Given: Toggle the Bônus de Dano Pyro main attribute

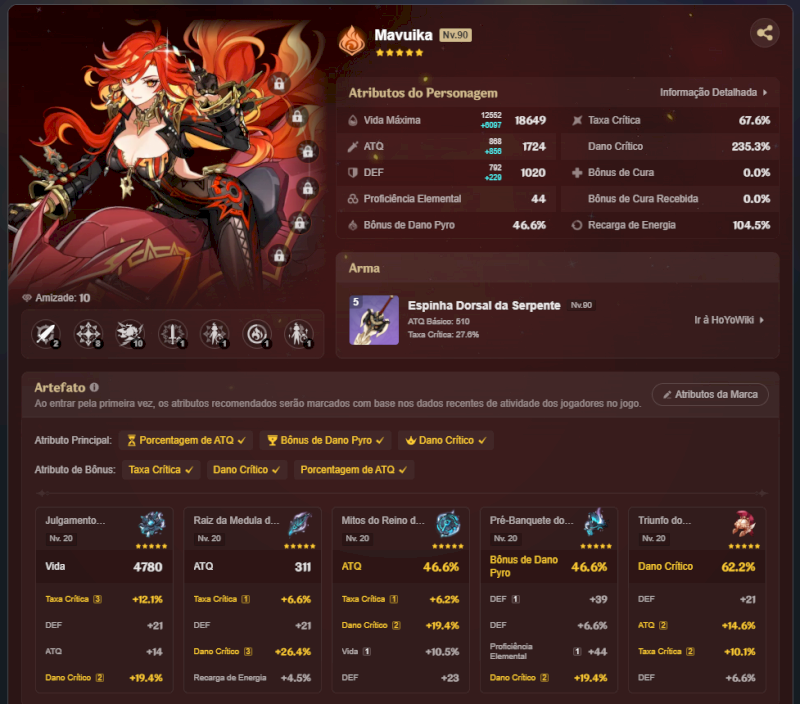Looking at the screenshot, I should pyautogui.click(x=326, y=440).
